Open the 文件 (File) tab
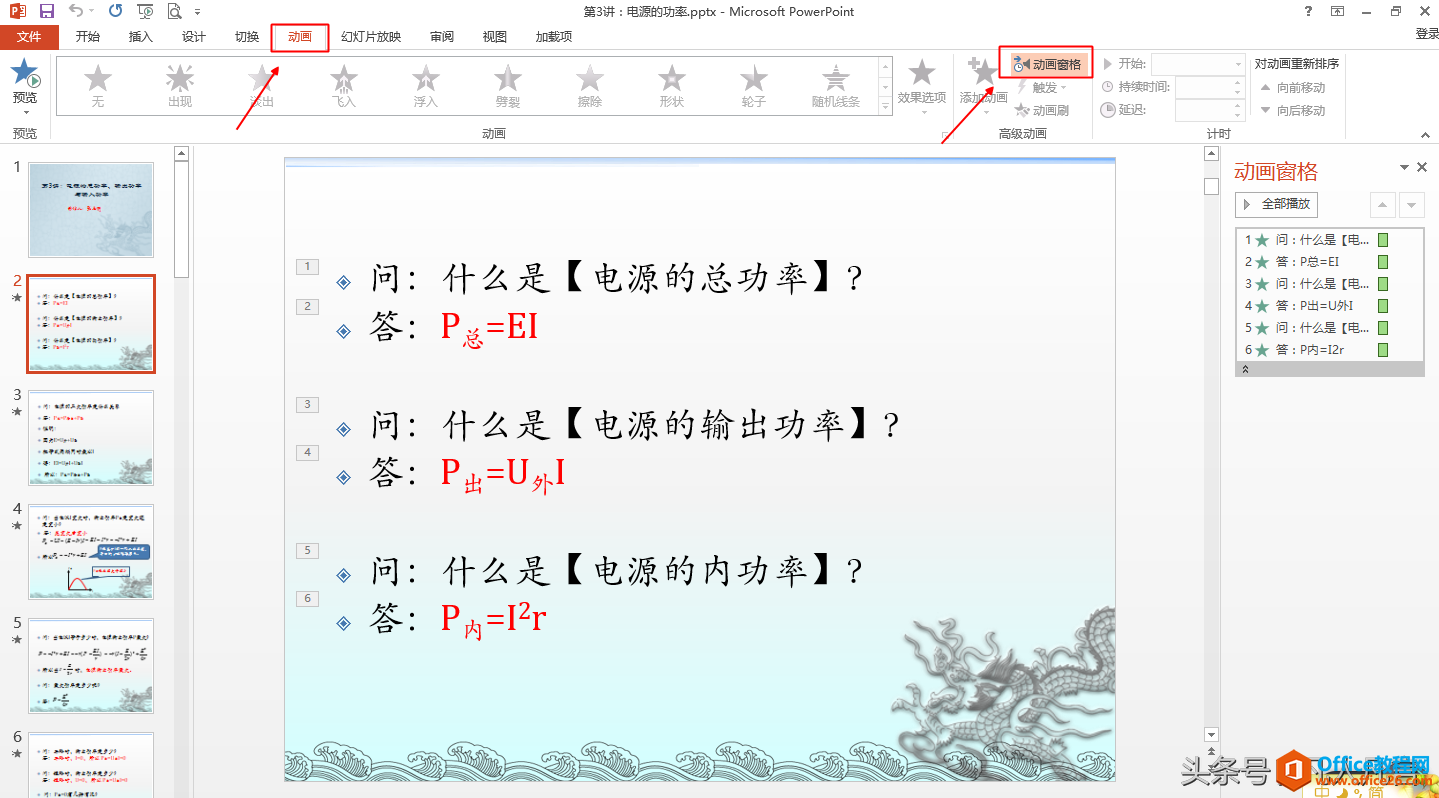1439x798 pixels. 29,37
